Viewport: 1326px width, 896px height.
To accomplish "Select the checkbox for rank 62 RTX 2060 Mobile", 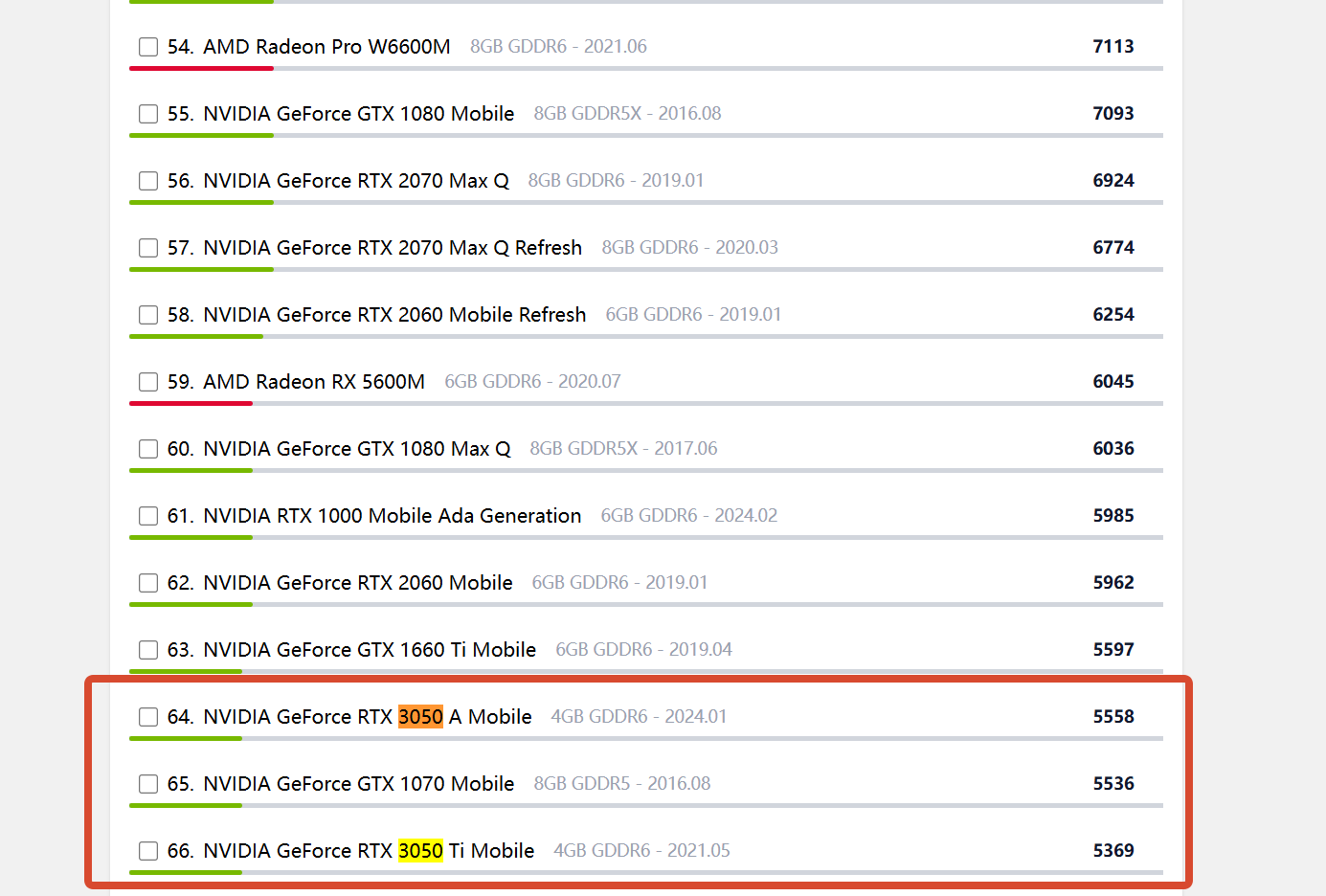I will click(148, 583).
